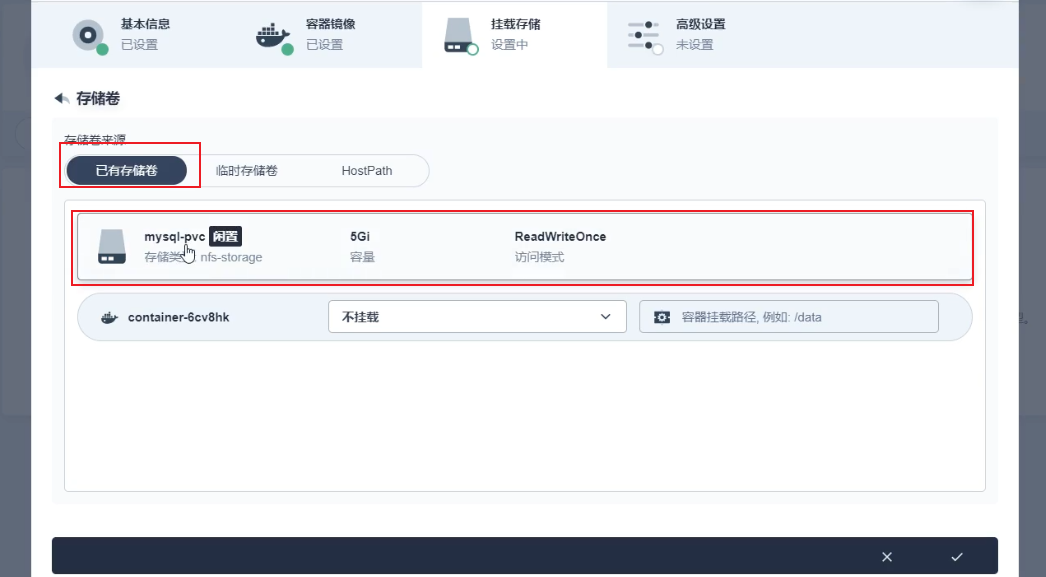Select HostPath volume source

click(367, 171)
